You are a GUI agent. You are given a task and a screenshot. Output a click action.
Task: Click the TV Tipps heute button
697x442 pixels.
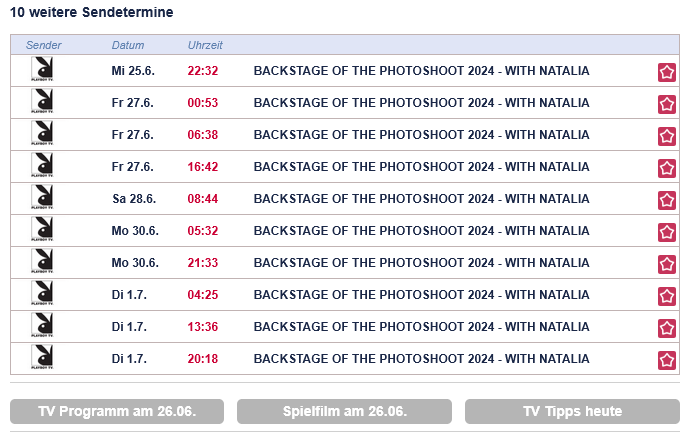[572, 411]
